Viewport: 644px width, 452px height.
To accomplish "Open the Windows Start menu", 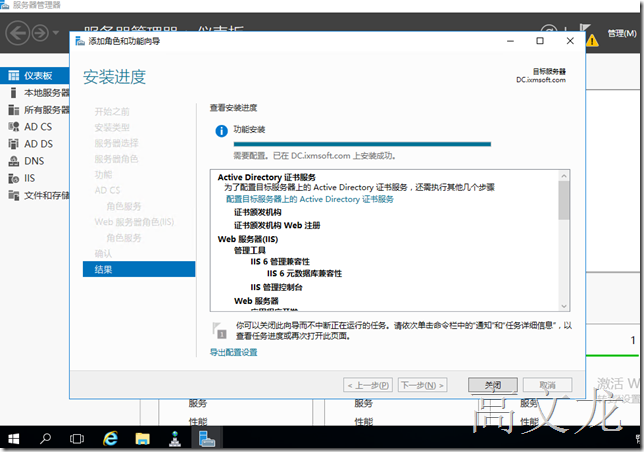I will [14, 438].
